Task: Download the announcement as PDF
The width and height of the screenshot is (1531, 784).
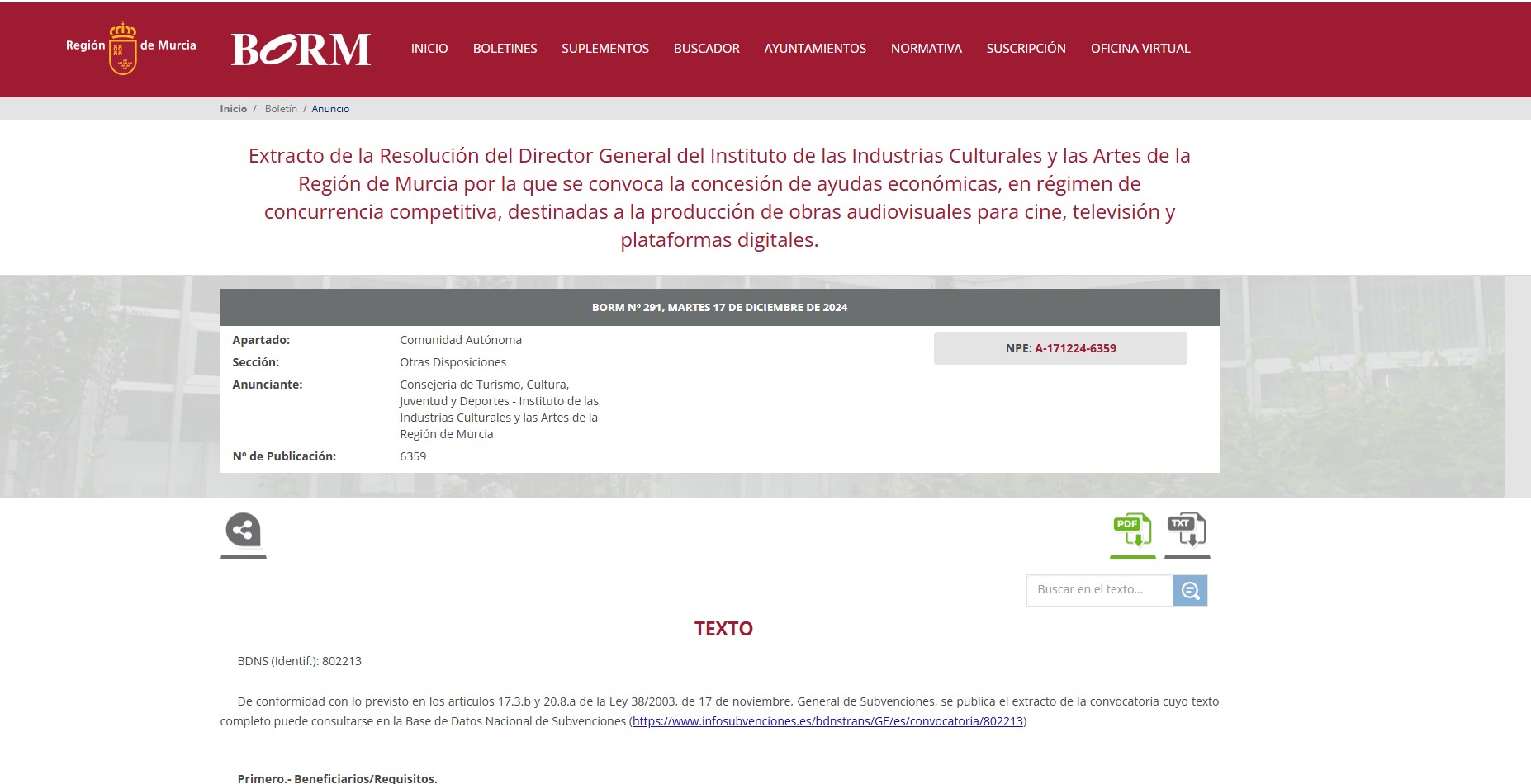Action: pyautogui.click(x=1132, y=531)
